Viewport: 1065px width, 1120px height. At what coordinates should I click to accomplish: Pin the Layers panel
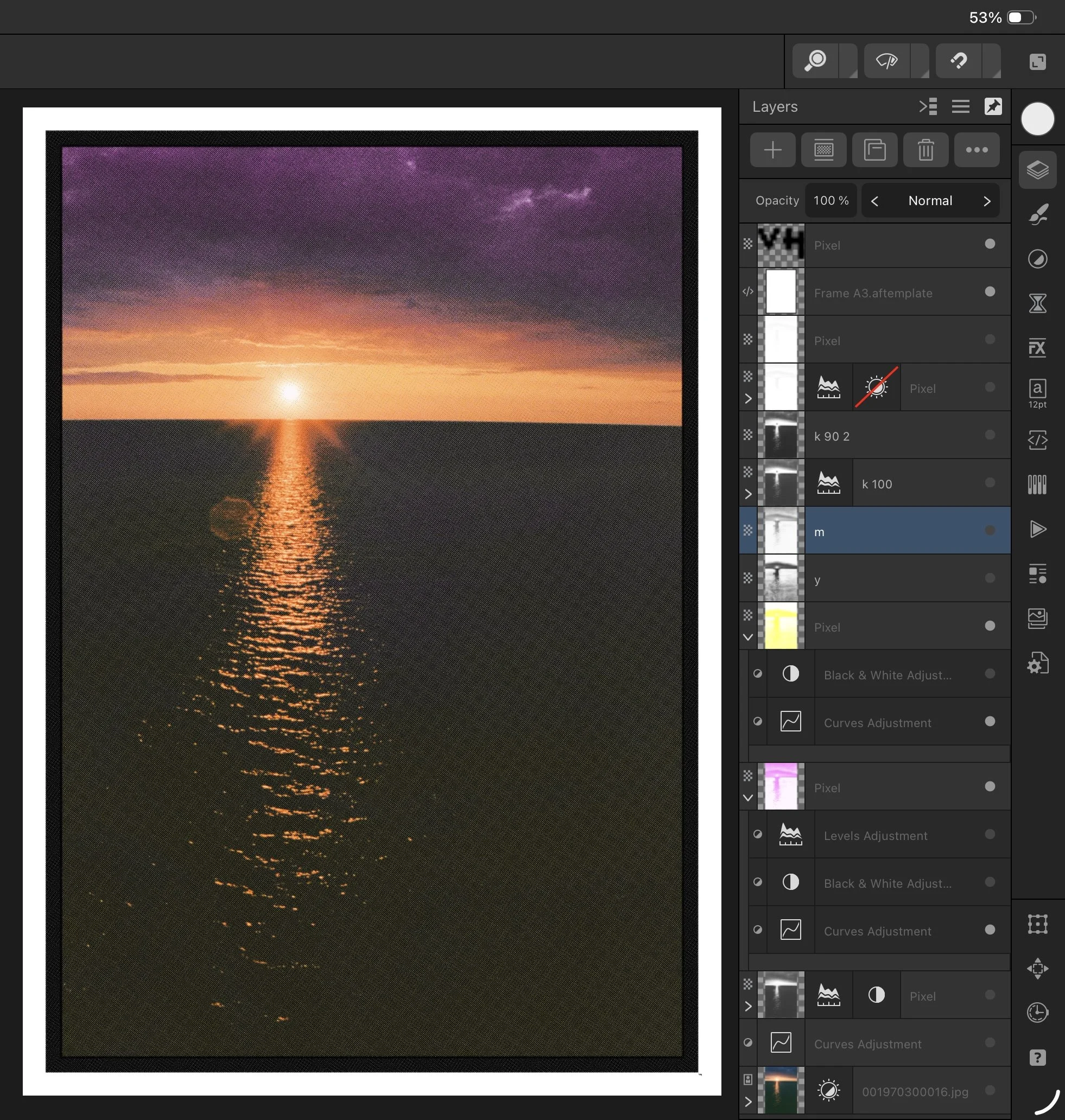coord(993,107)
